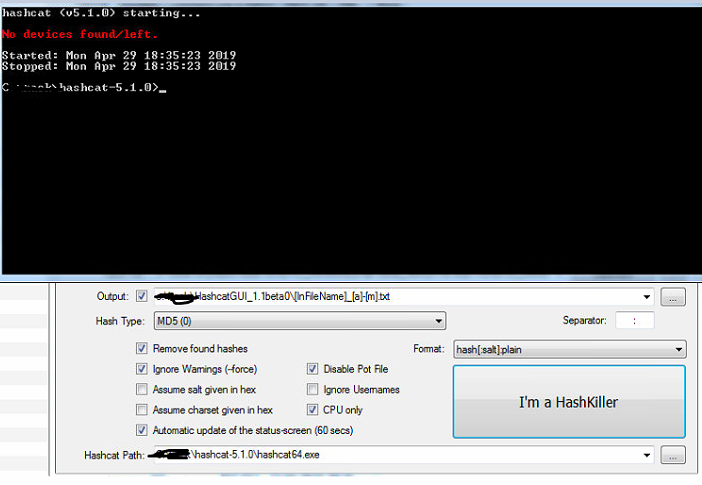
Task: Enable Assume salt given in hex
Action: pos(141,389)
